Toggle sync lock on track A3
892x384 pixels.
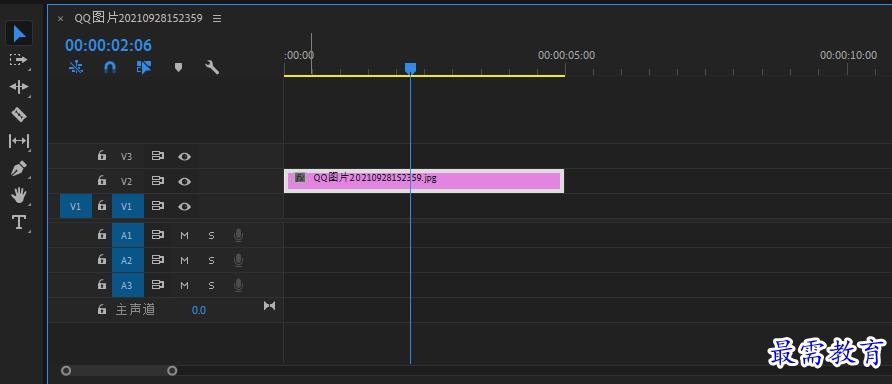(158, 284)
